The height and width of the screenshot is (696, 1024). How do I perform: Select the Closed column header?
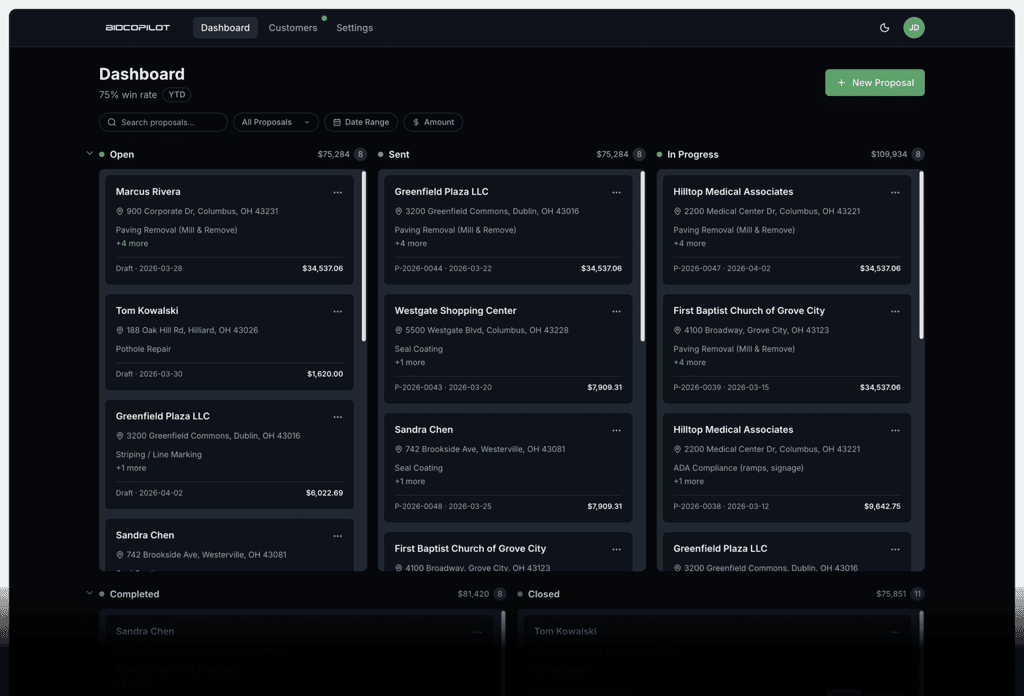544,593
